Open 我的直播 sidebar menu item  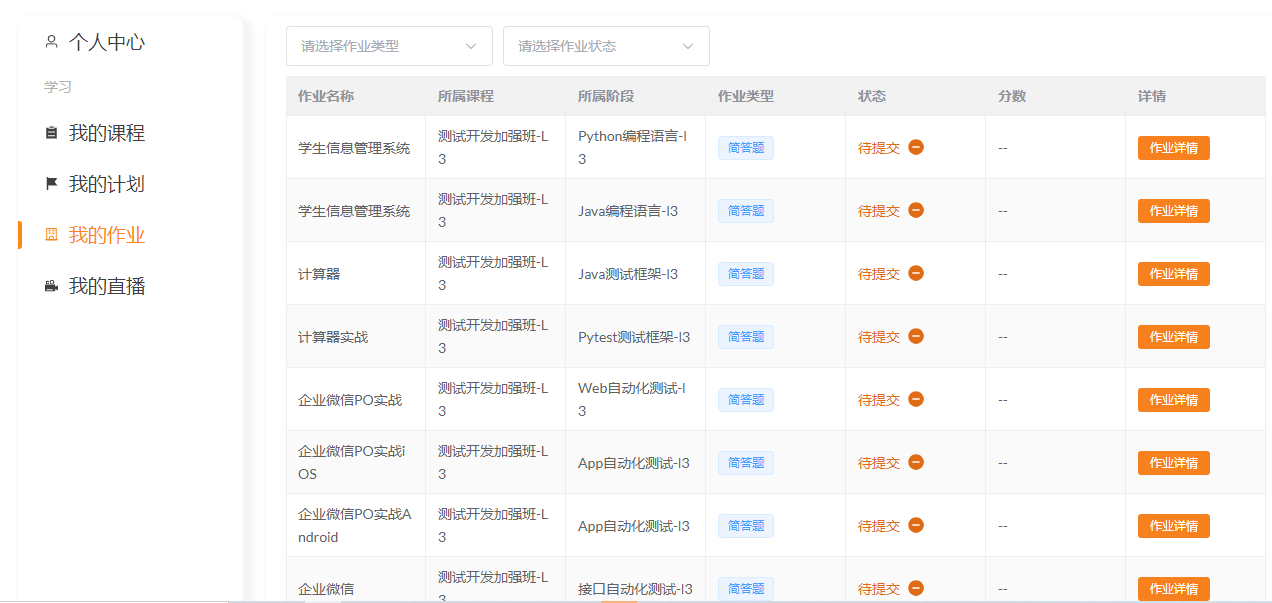(x=106, y=286)
